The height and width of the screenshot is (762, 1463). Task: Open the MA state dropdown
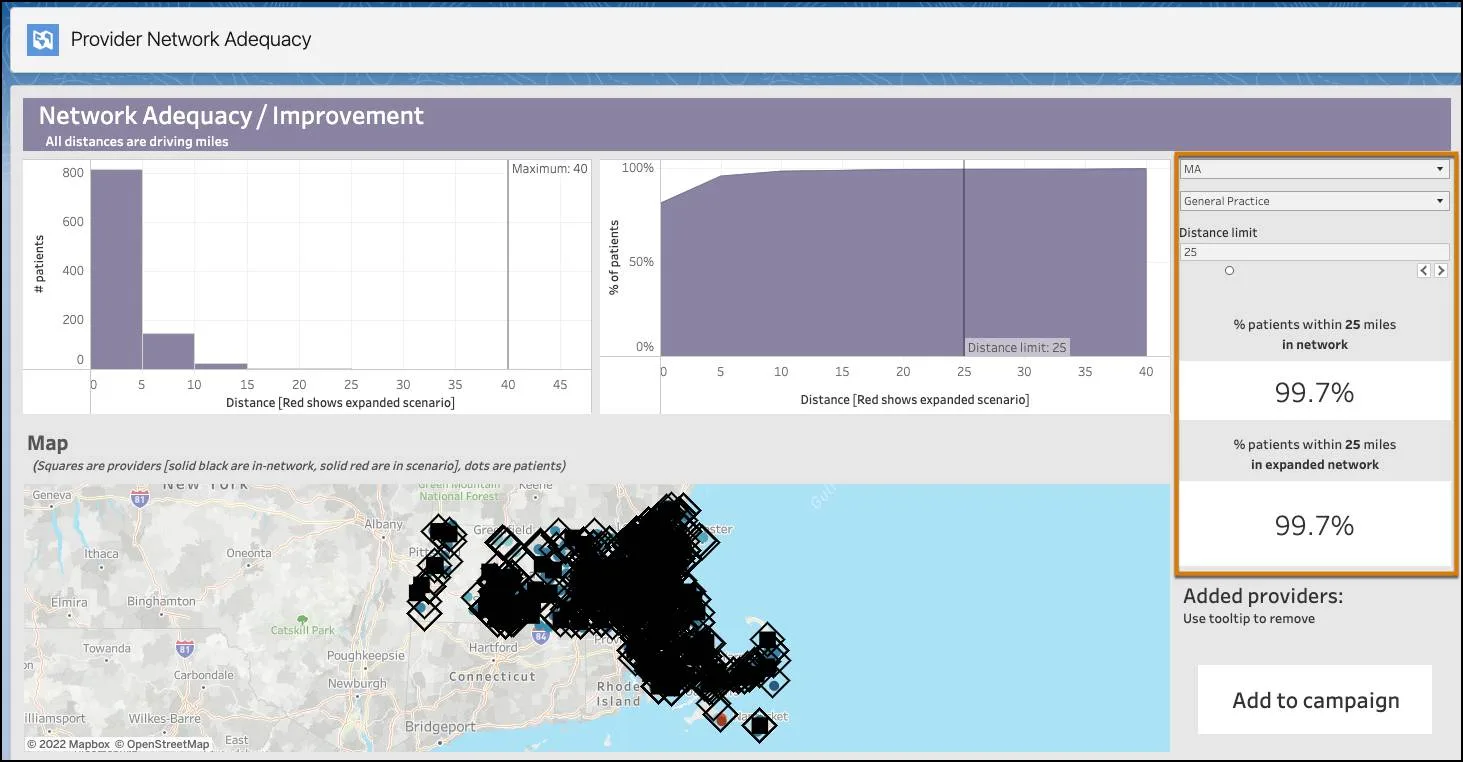pos(1314,170)
